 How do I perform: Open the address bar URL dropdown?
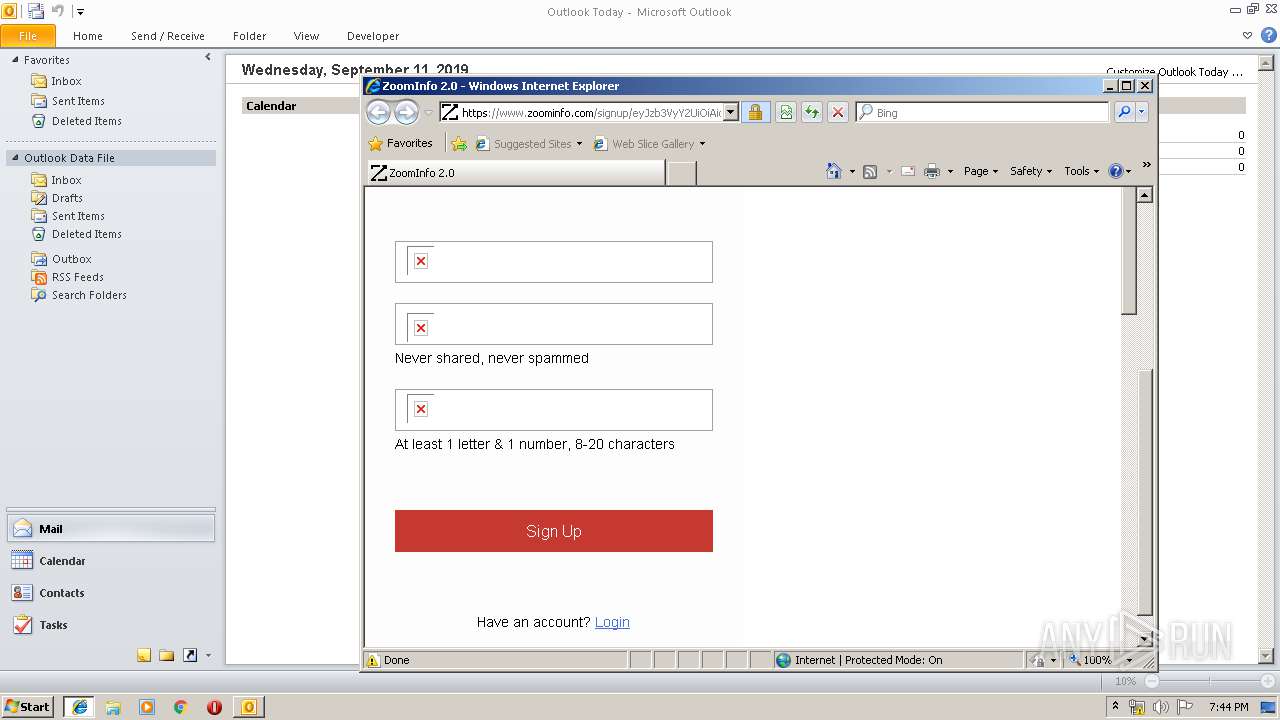click(730, 112)
